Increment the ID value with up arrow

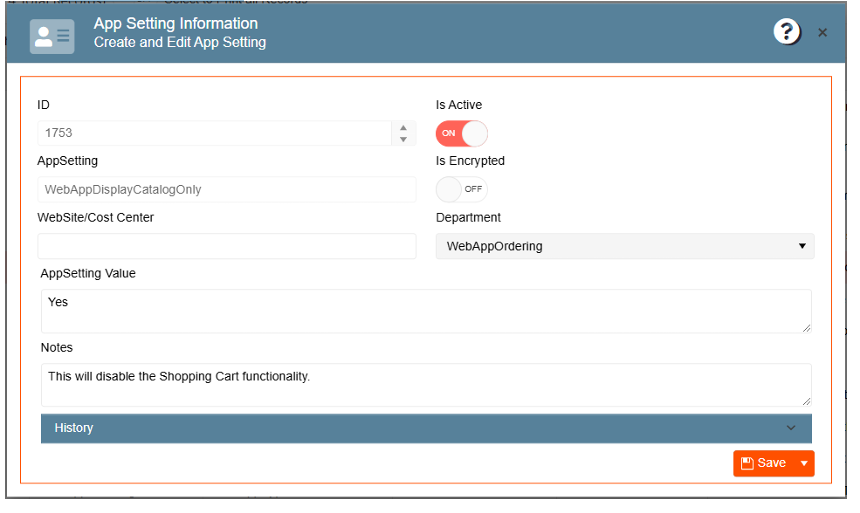(403, 127)
